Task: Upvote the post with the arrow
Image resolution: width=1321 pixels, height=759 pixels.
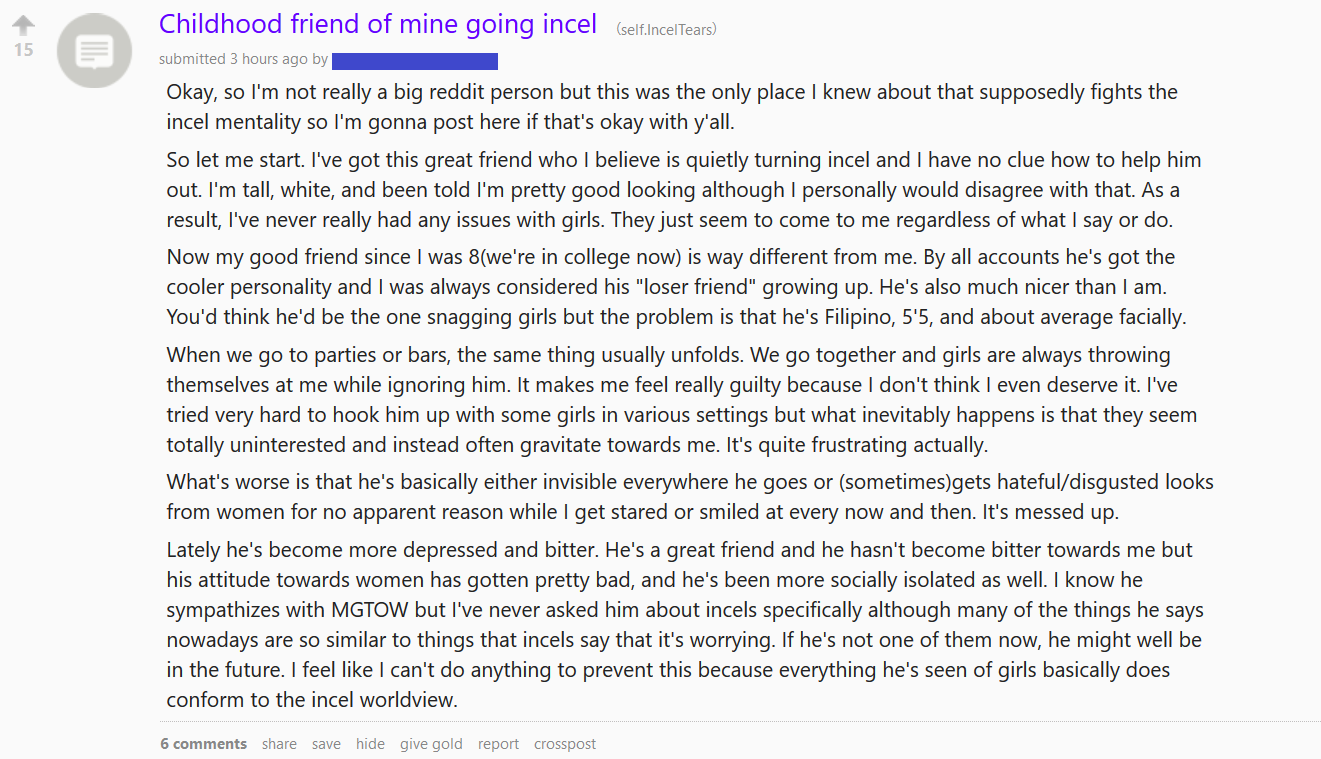Action: coord(23,25)
